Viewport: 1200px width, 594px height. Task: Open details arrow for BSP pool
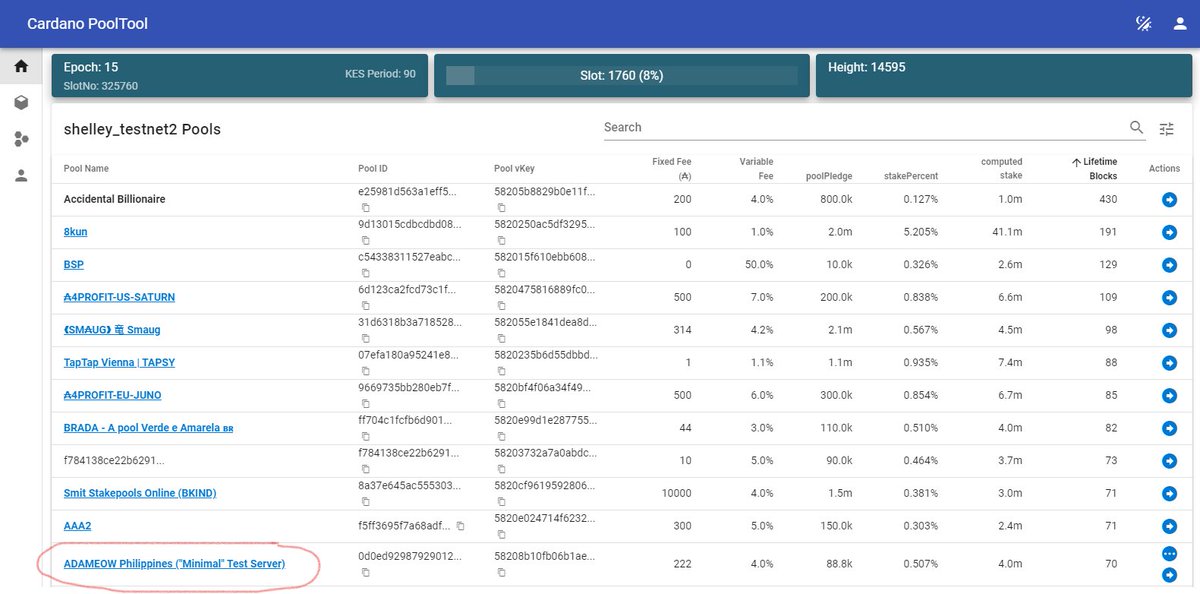(x=1169, y=265)
